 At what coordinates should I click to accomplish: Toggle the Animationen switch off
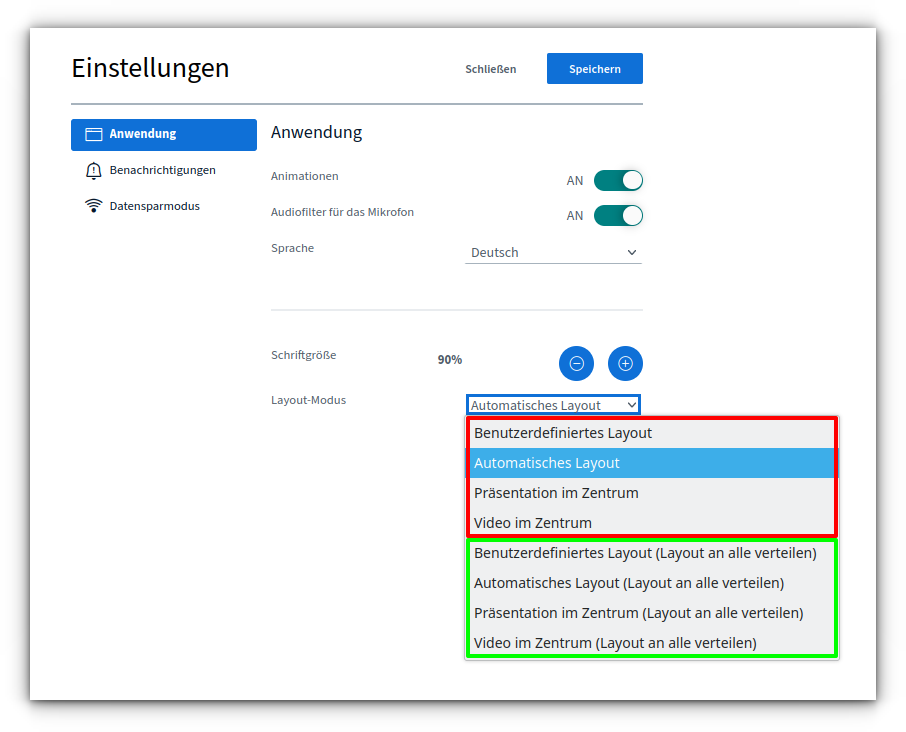(618, 181)
